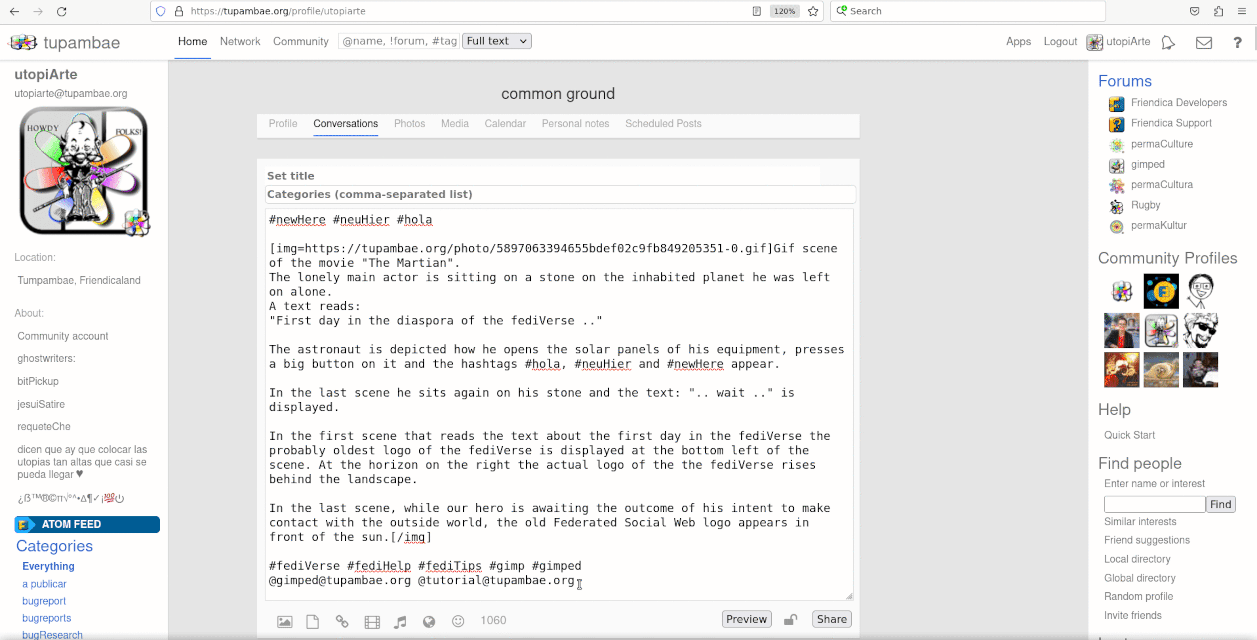1257x640 pixels.
Task: Open the bugreport category link
Action: [44, 601]
